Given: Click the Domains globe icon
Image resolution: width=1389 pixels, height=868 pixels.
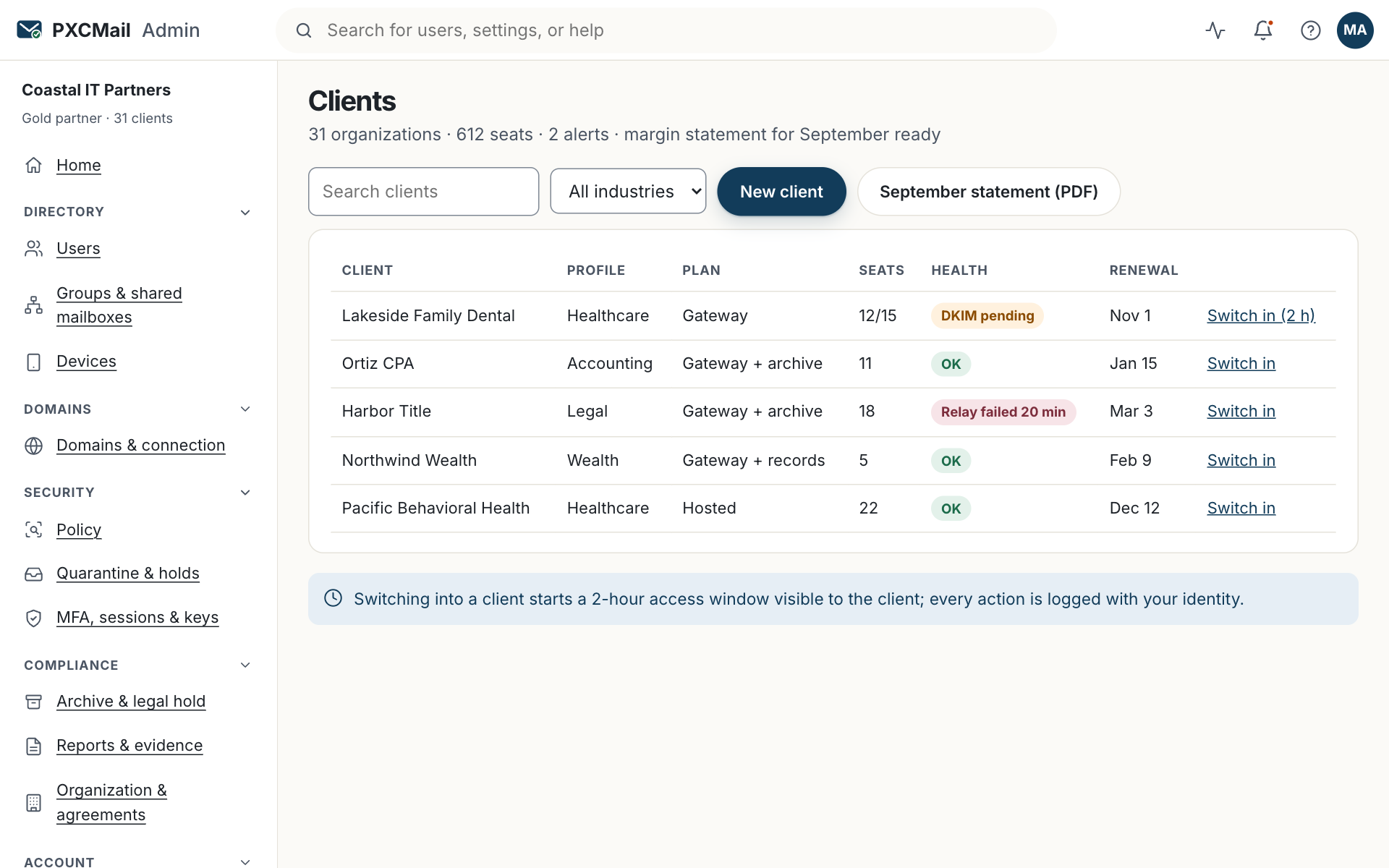Looking at the screenshot, I should coord(33,446).
